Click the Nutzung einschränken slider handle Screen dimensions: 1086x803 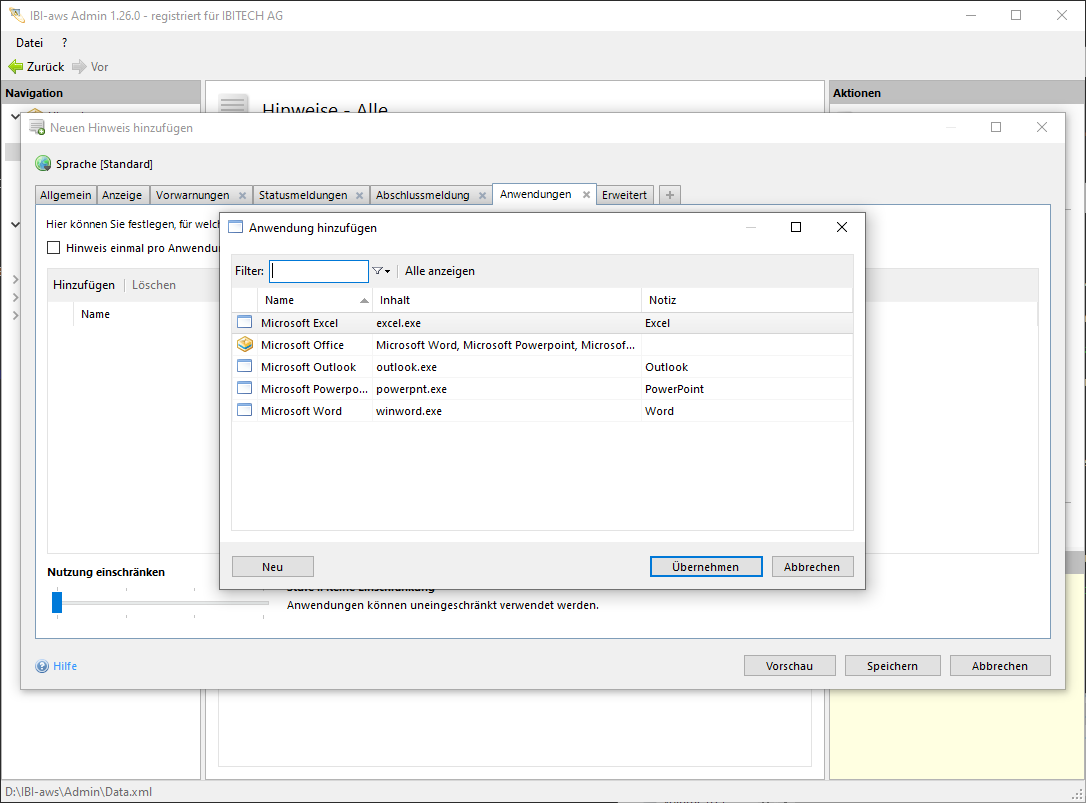click(x=57, y=602)
